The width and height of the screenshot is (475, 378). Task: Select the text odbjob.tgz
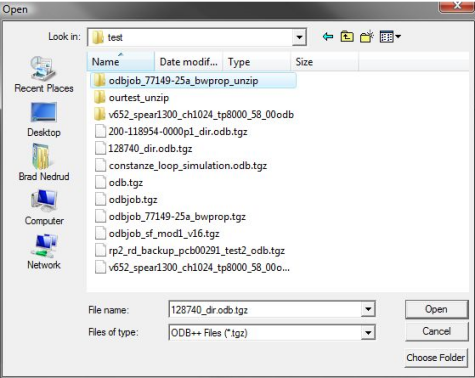(133, 199)
